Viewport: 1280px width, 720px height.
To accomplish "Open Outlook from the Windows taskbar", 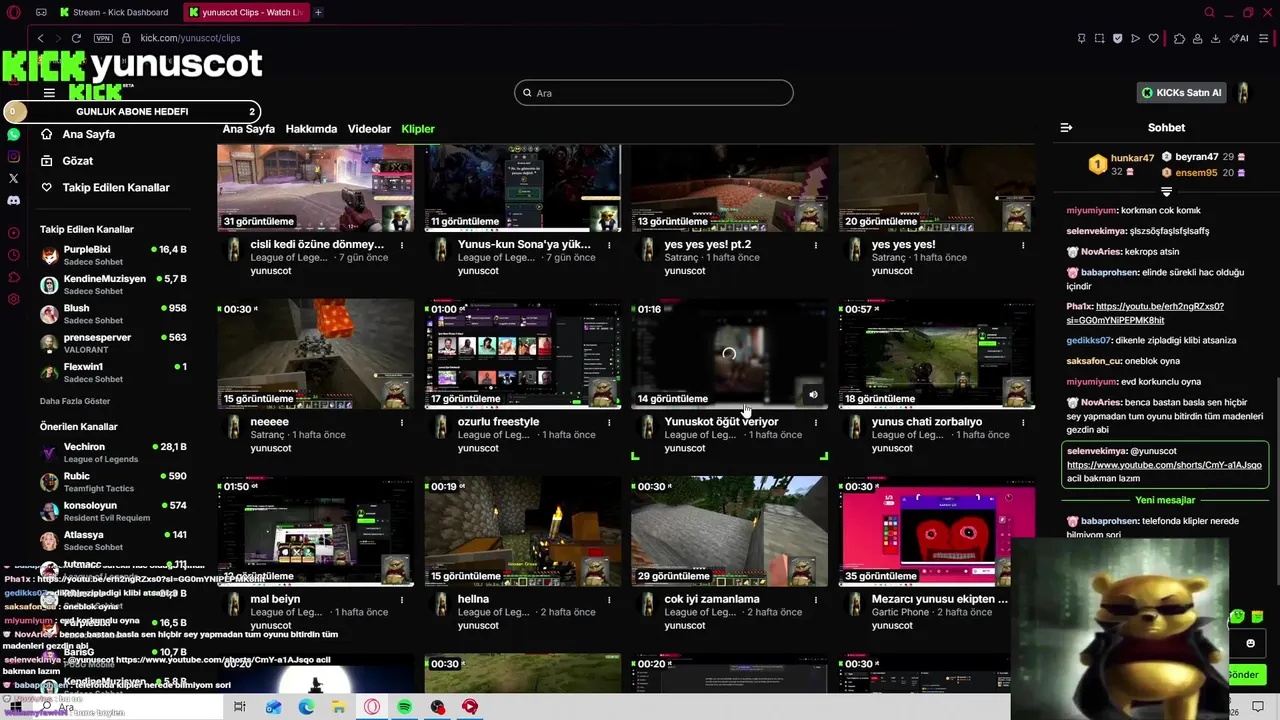I will point(273,707).
